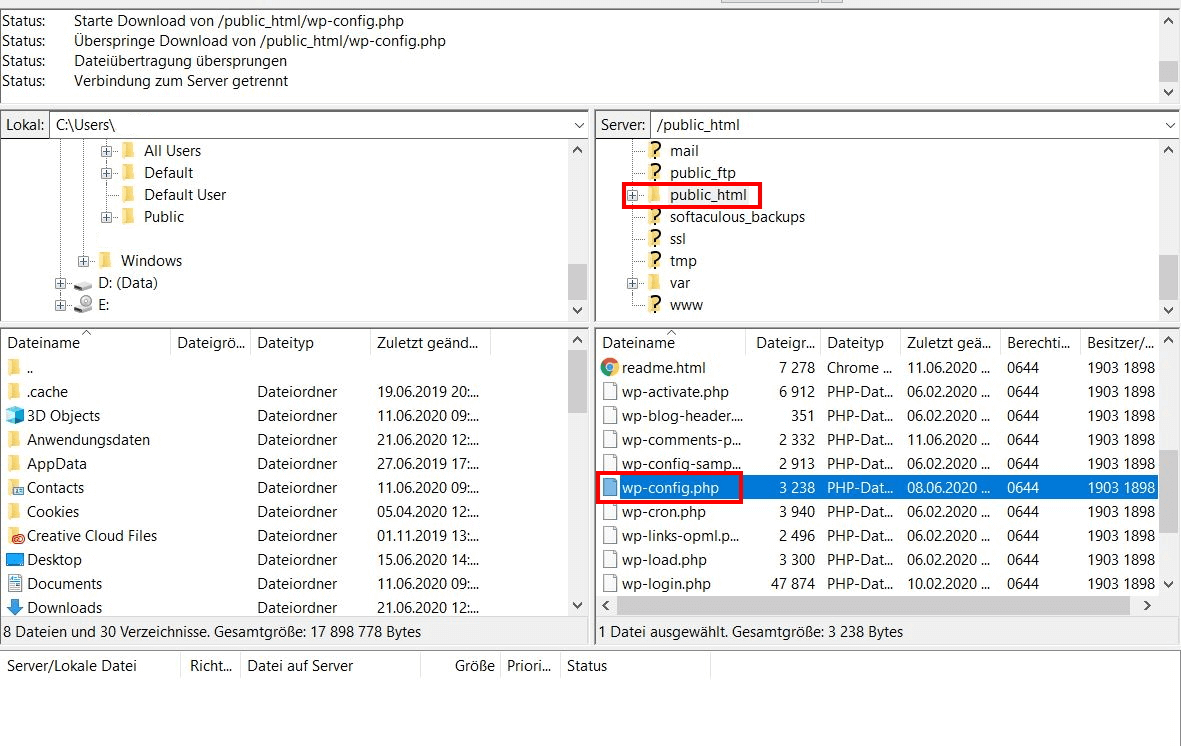The height and width of the screenshot is (746, 1181).
Task: Expand the Windows folder node
Action: 84,261
